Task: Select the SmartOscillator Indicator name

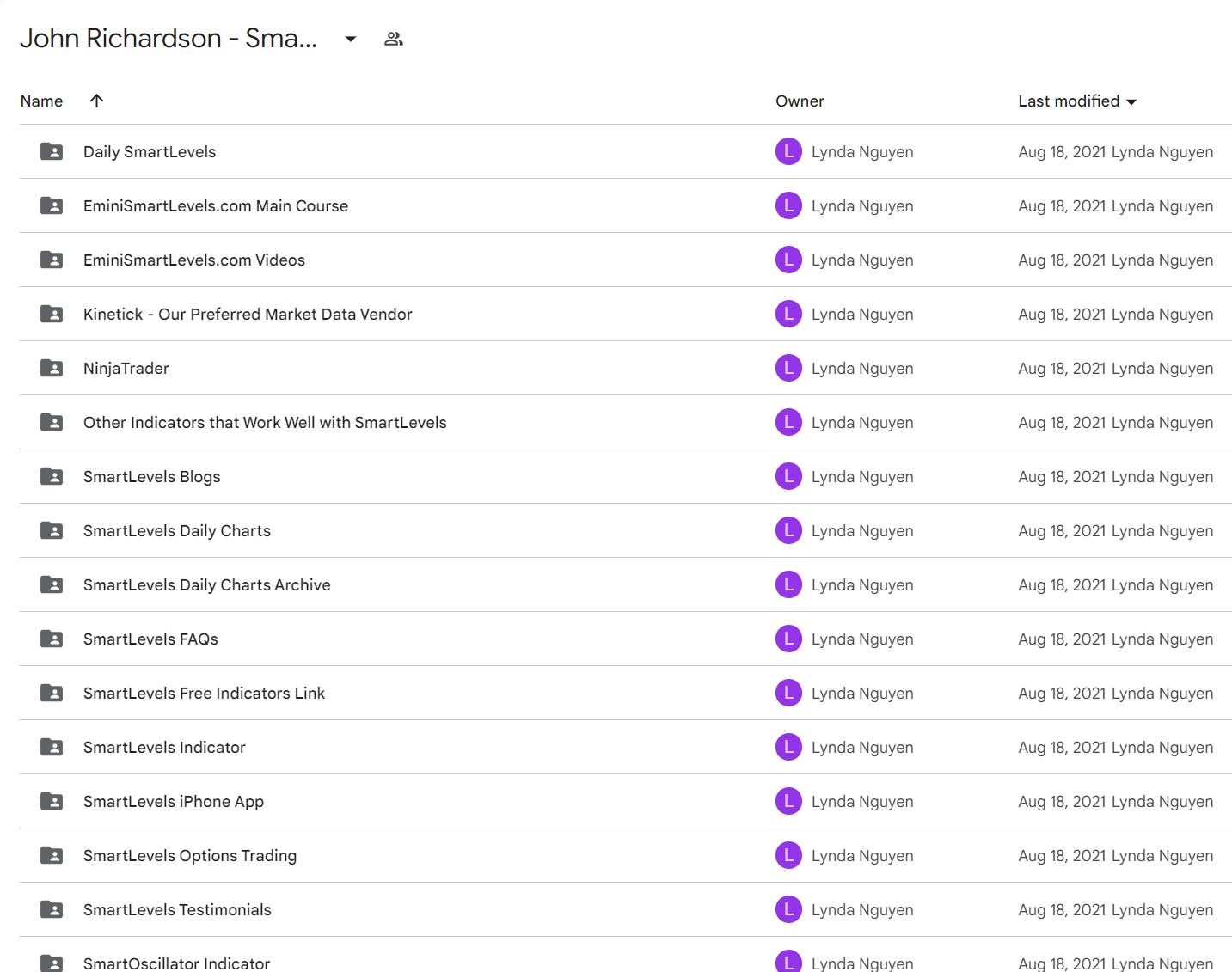Action: [x=176, y=963]
